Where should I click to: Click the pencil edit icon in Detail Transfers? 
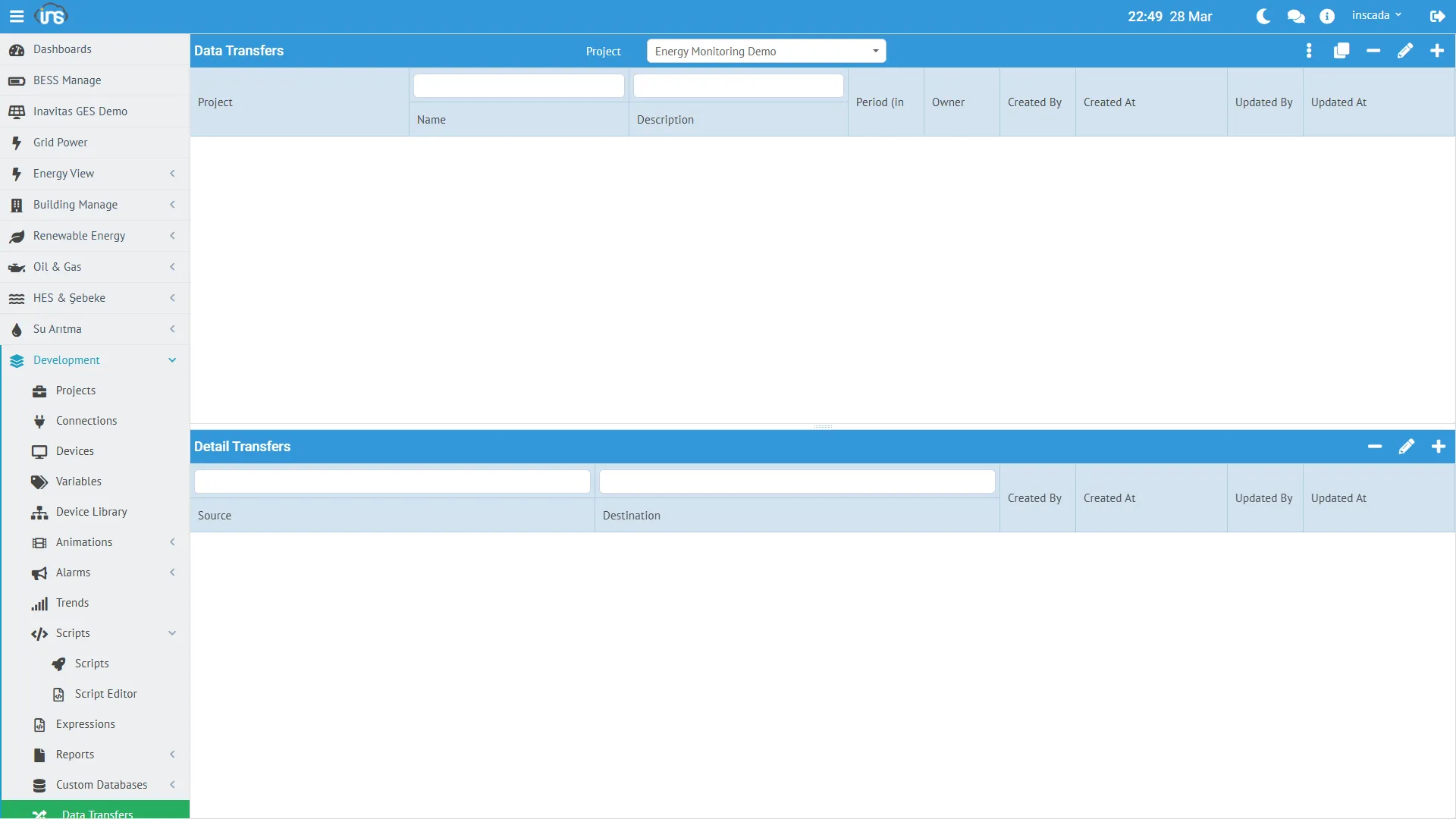pos(1407,447)
